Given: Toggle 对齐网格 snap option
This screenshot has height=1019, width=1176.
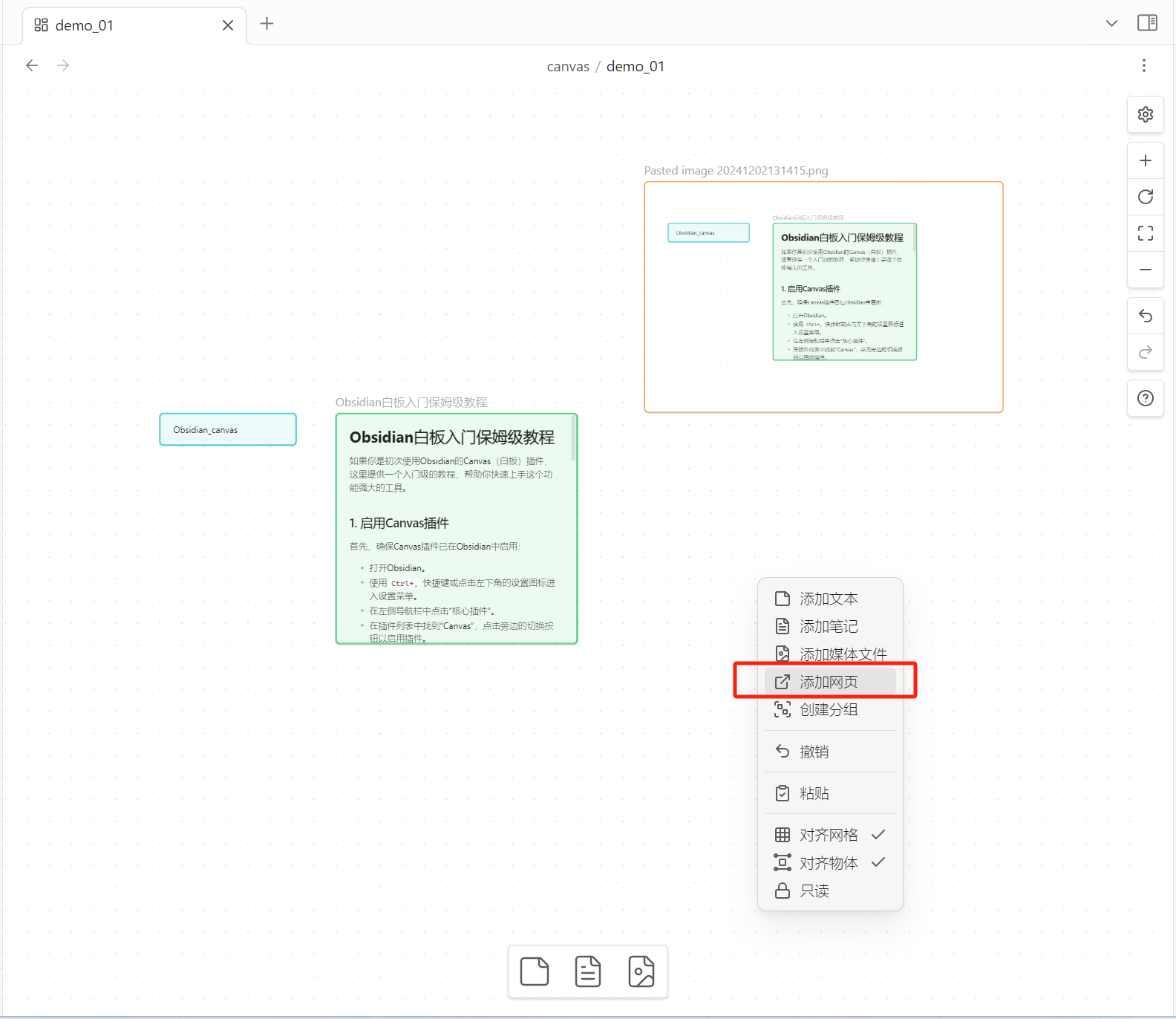Looking at the screenshot, I should click(x=830, y=835).
